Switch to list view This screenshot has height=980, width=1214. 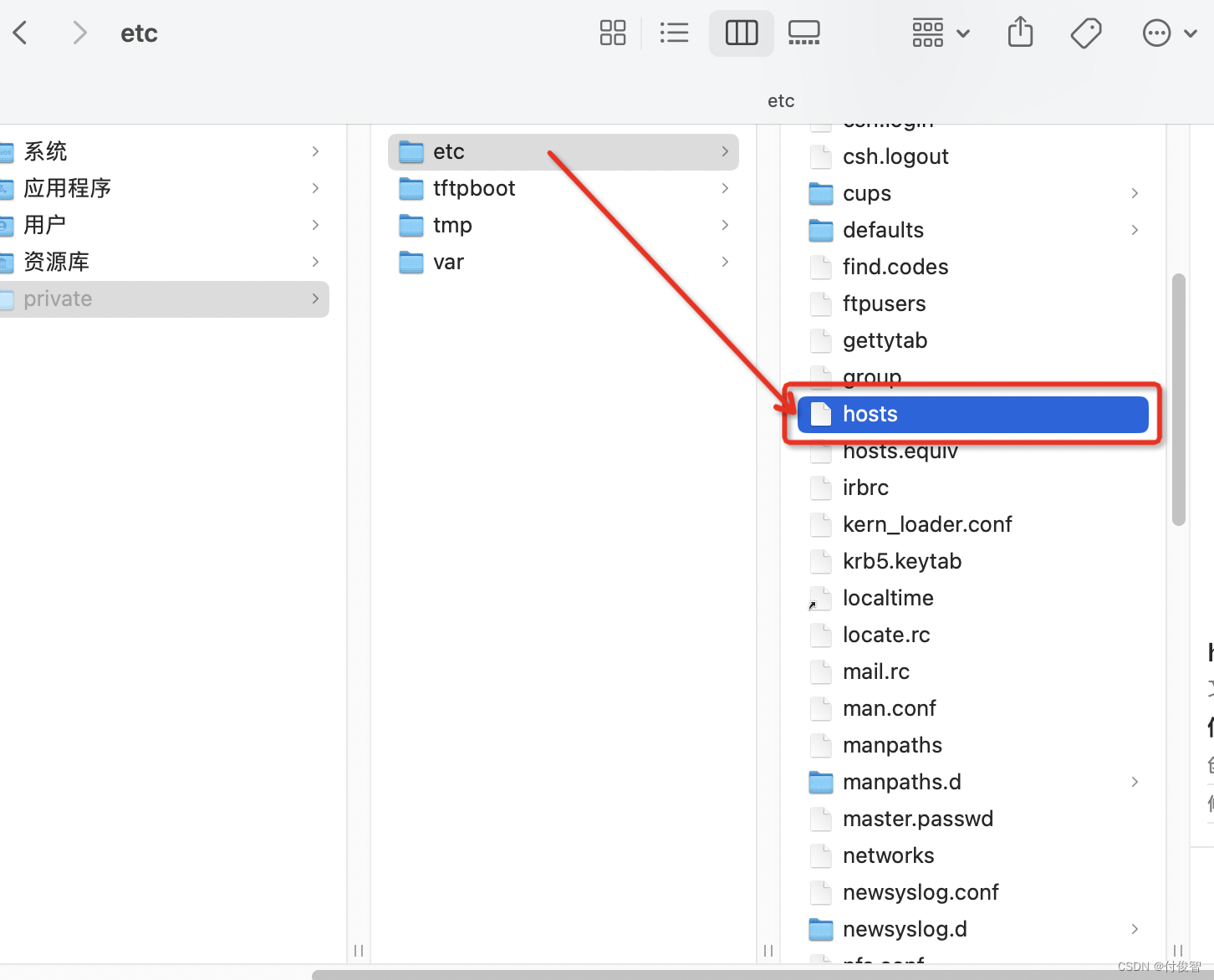674,33
